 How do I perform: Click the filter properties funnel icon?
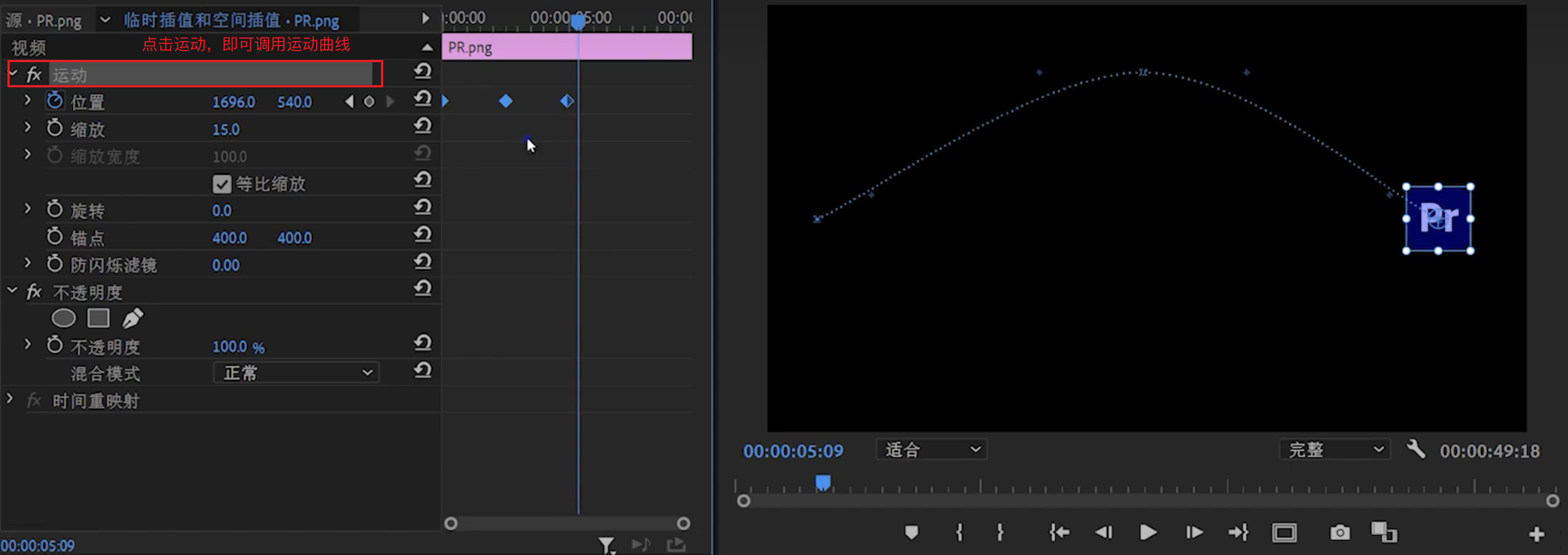tap(606, 544)
